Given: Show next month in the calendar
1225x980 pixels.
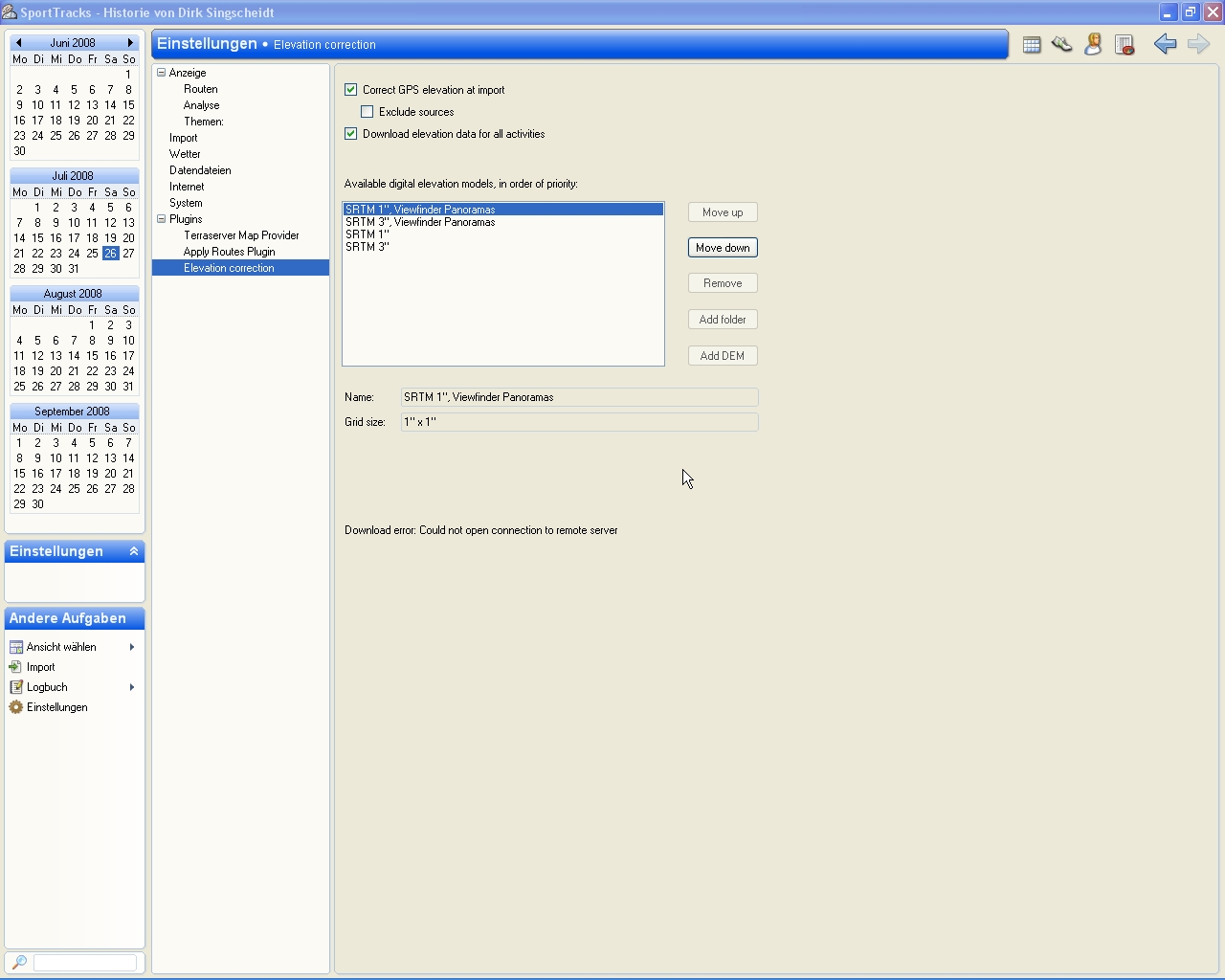Looking at the screenshot, I should (x=130, y=43).
